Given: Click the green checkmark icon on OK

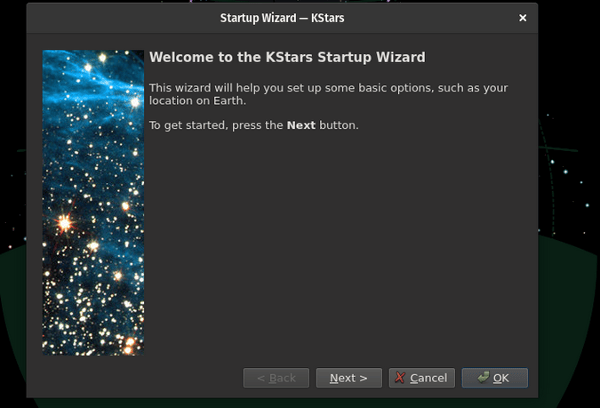Looking at the screenshot, I should 483,378.
